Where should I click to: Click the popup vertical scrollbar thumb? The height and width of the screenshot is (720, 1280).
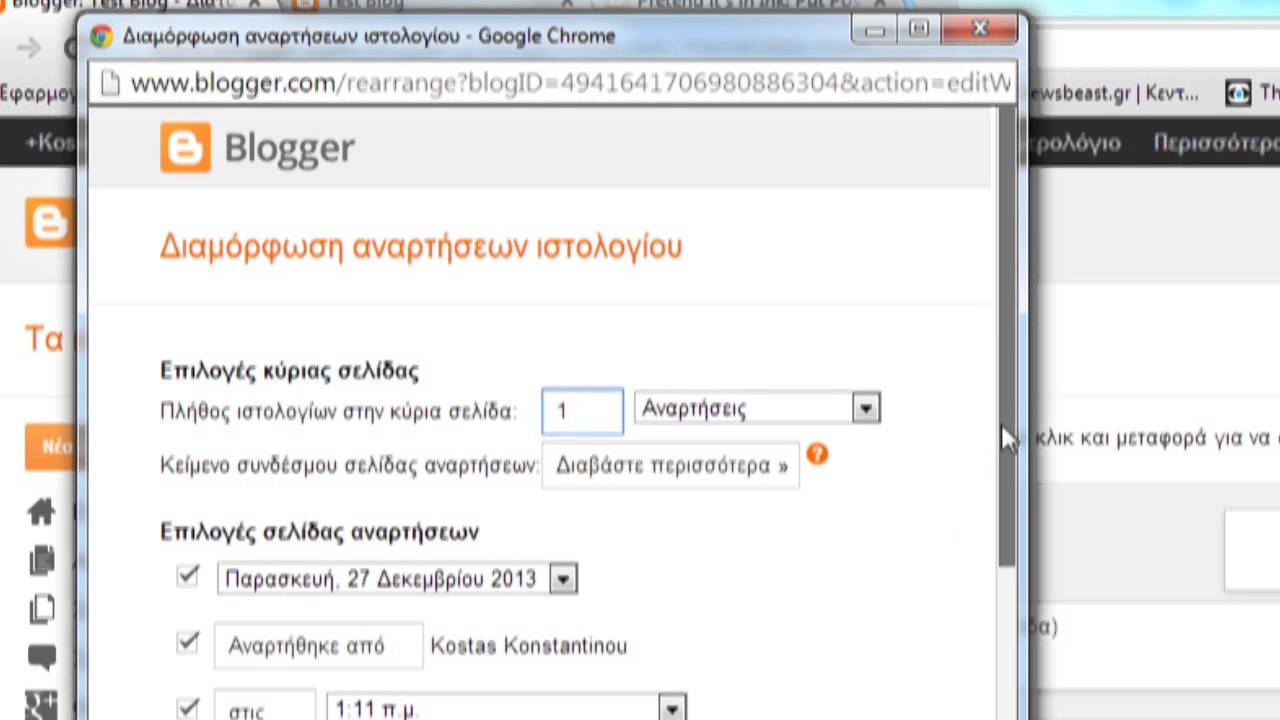1007,337
